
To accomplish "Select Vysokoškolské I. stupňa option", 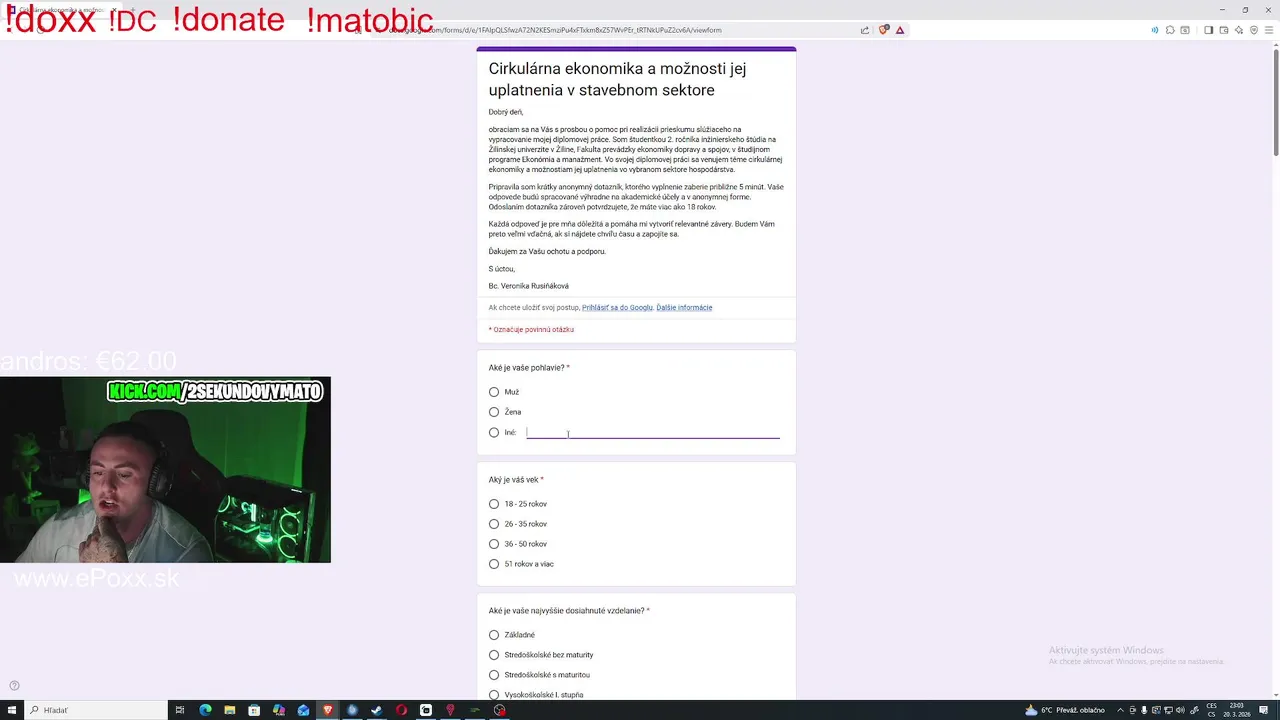I will pyautogui.click(x=494, y=695).
